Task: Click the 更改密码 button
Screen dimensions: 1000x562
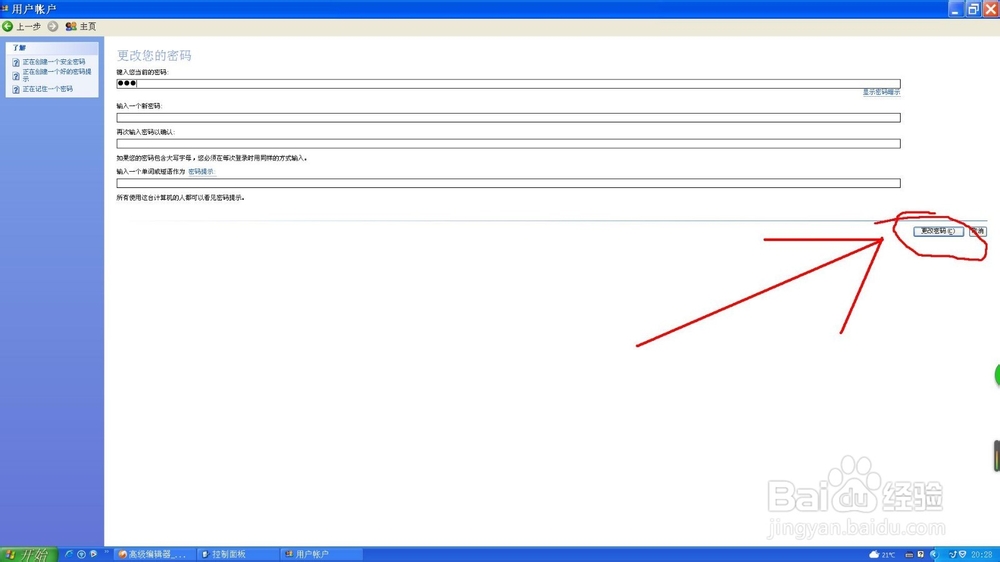Action: coord(938,231)
